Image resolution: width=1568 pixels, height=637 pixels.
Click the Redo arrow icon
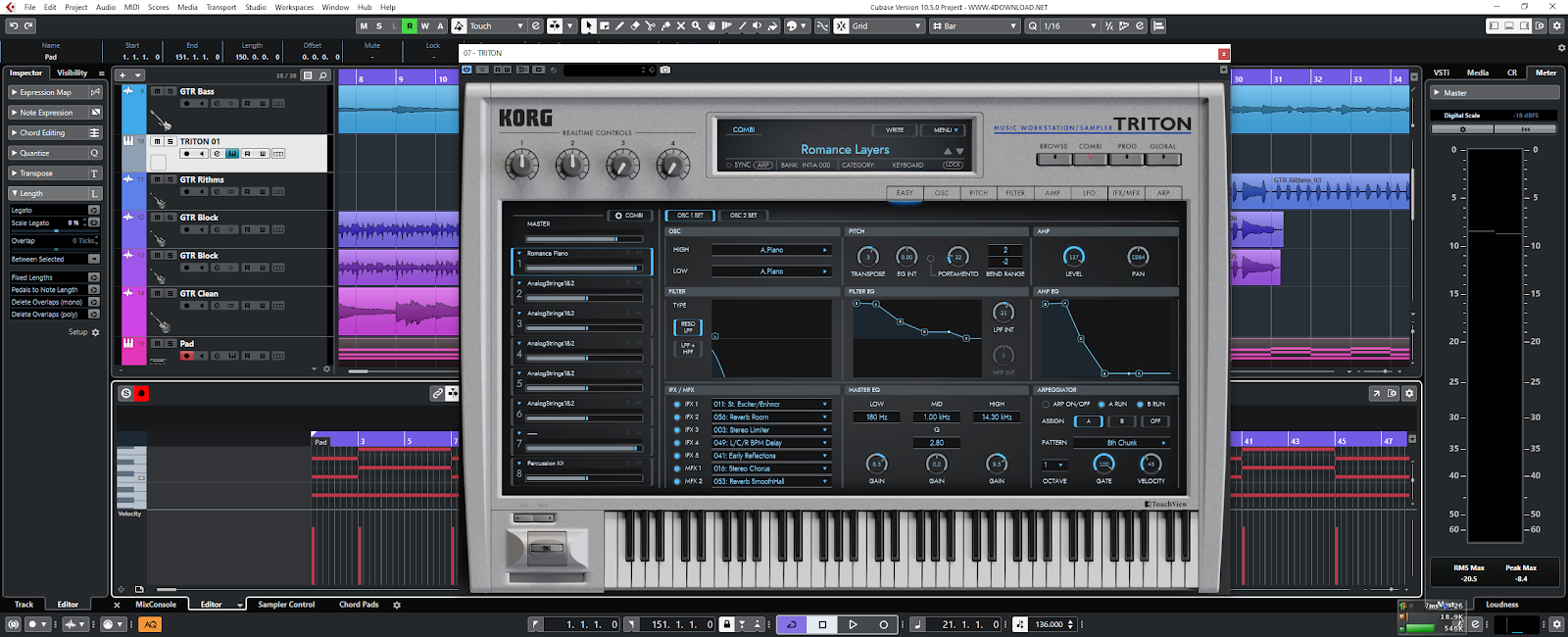(x=28, y=25)
